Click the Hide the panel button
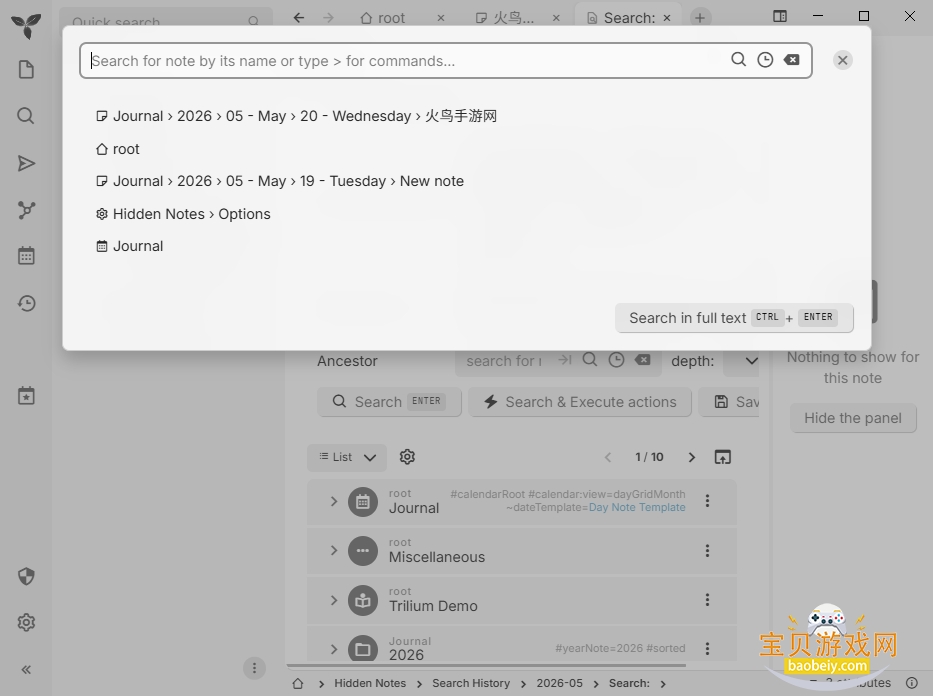This screenshot has width=933, height=696. click(x=853, y=418)
